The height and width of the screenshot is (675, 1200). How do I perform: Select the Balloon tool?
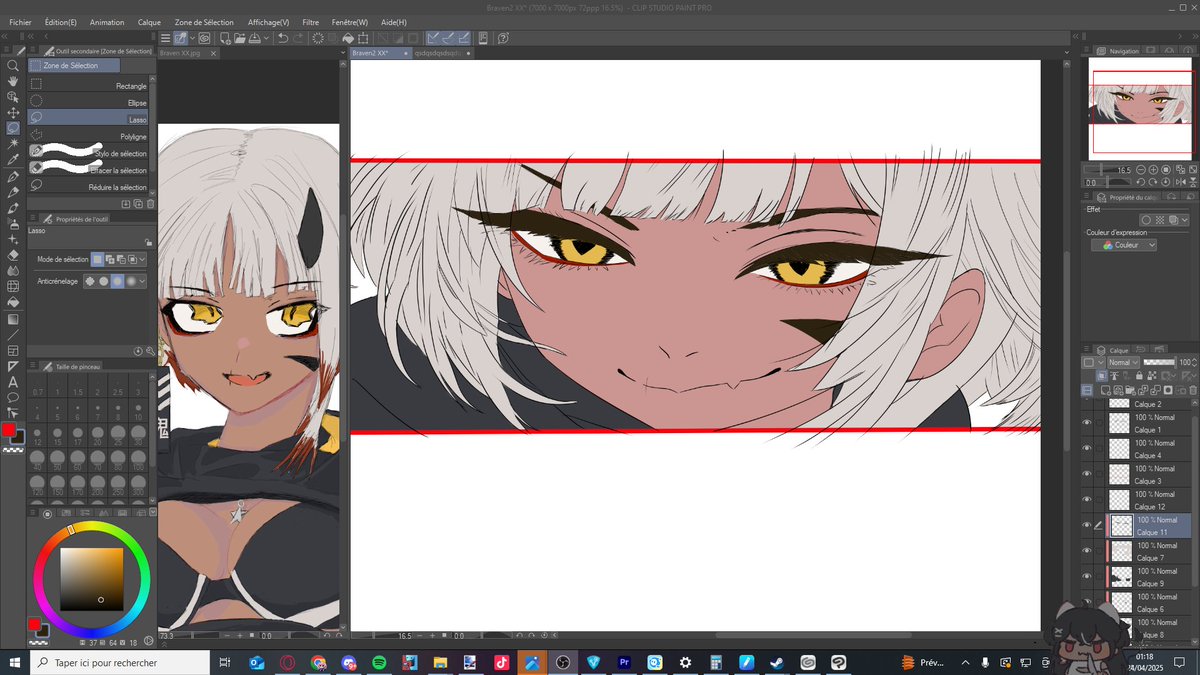(13, 398)
